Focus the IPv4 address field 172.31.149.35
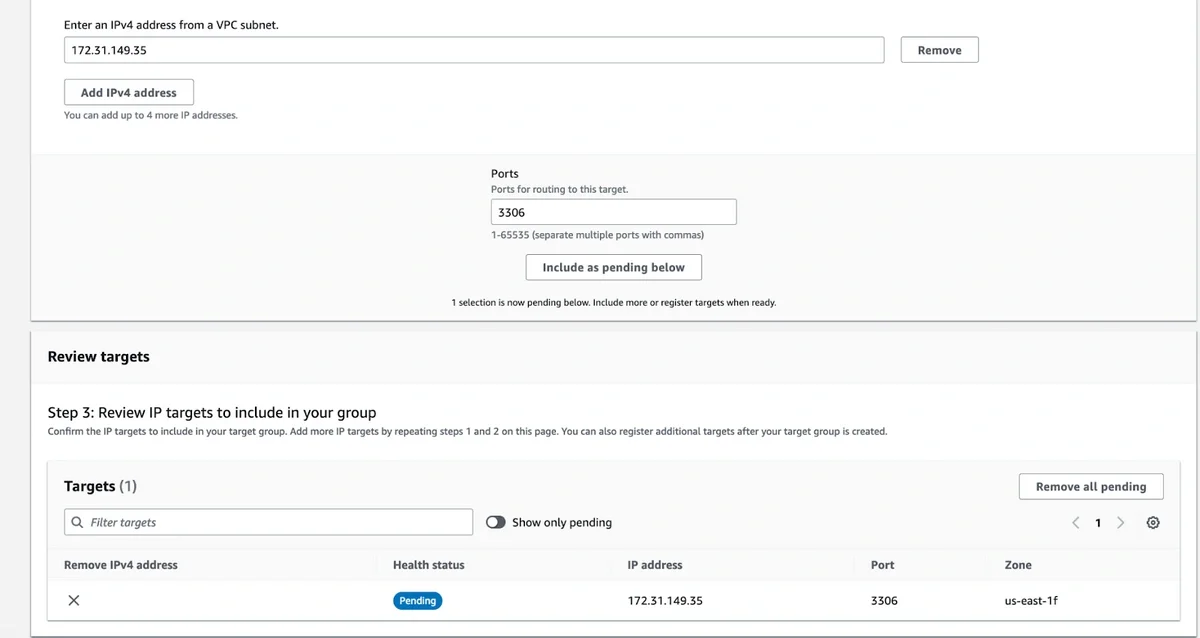Screen dimensions: 1200x638 474,50
